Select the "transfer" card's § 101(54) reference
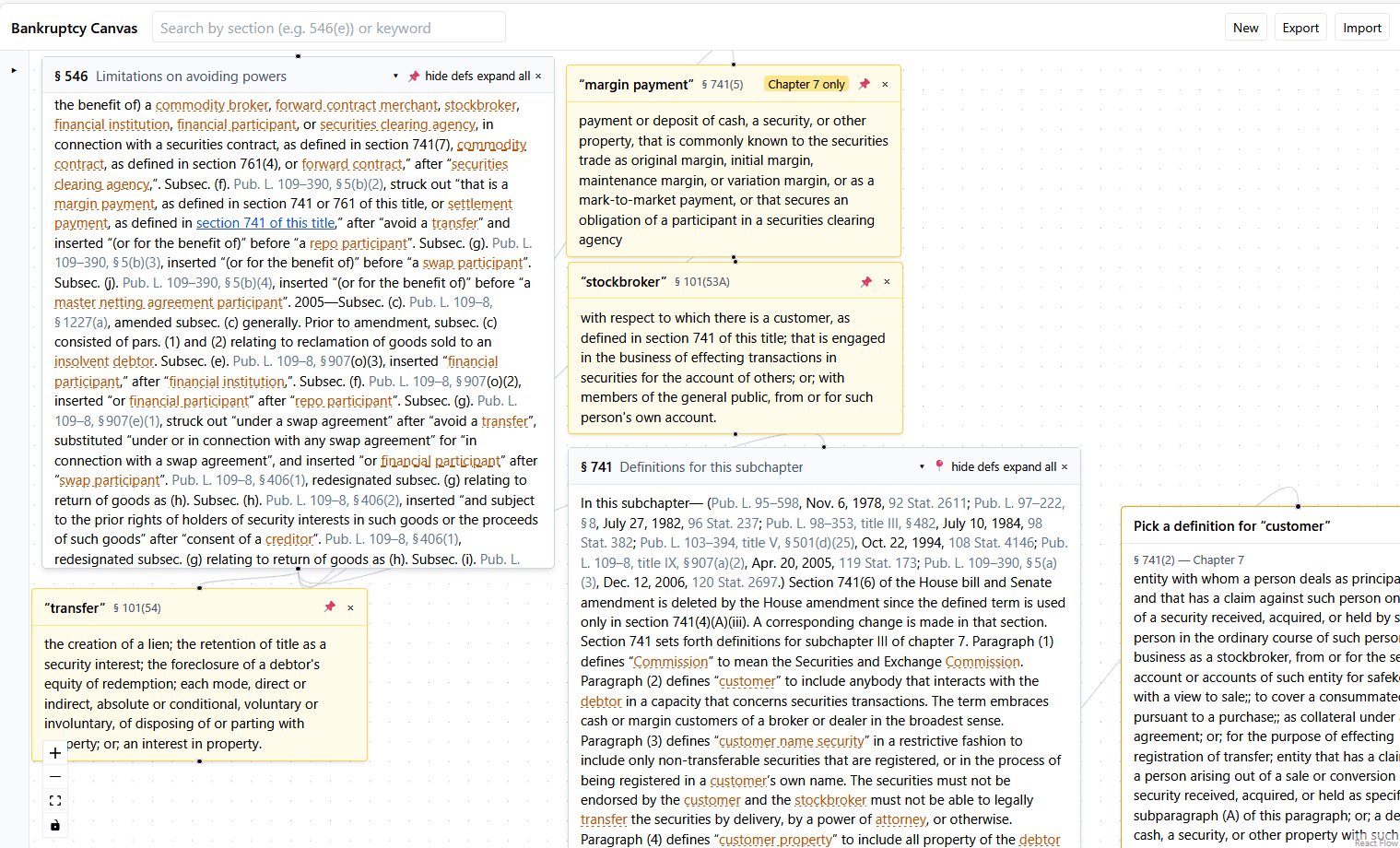 coord(137,608)
